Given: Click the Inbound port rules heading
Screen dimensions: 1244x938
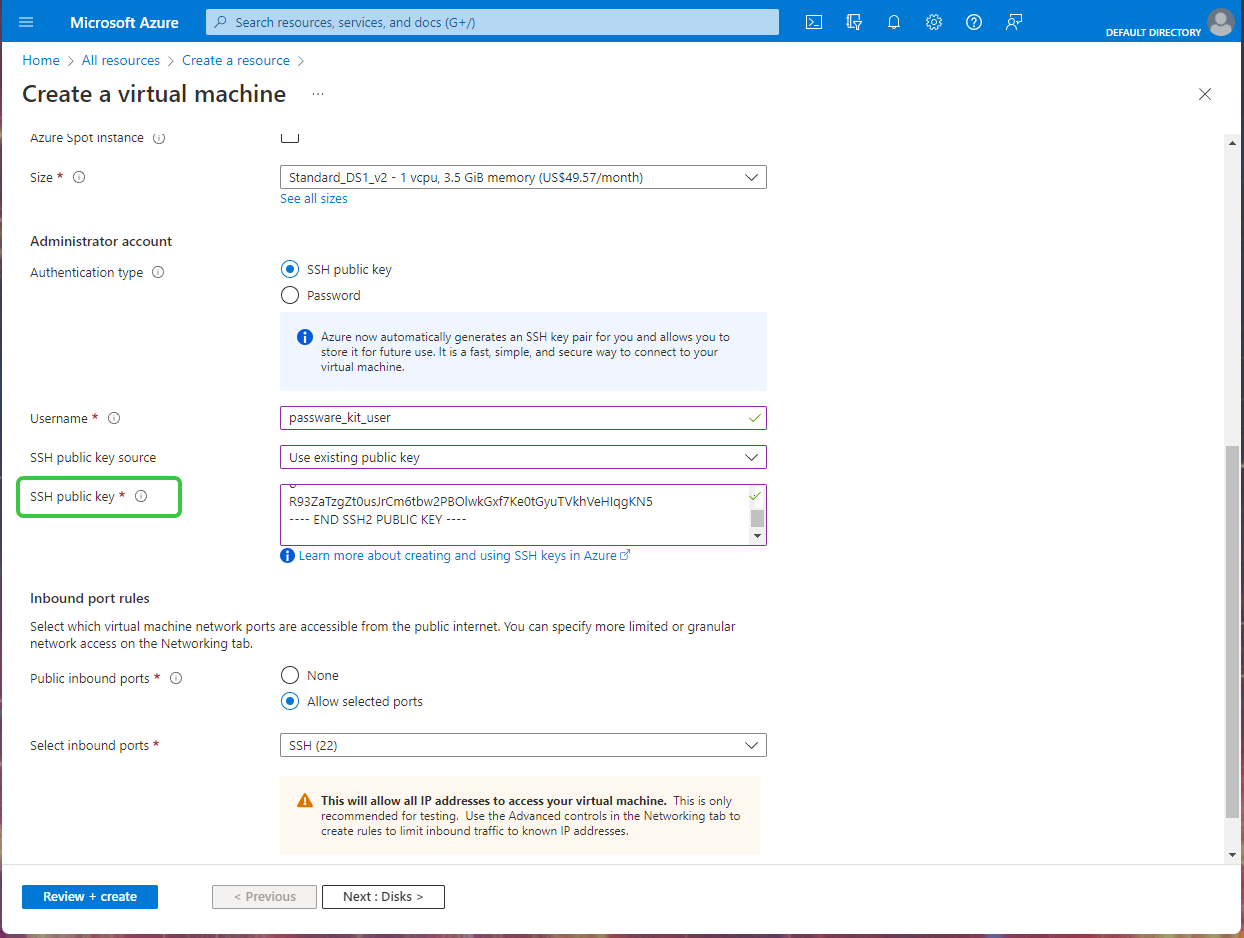Looking at the screenshot, I should 90,598.
